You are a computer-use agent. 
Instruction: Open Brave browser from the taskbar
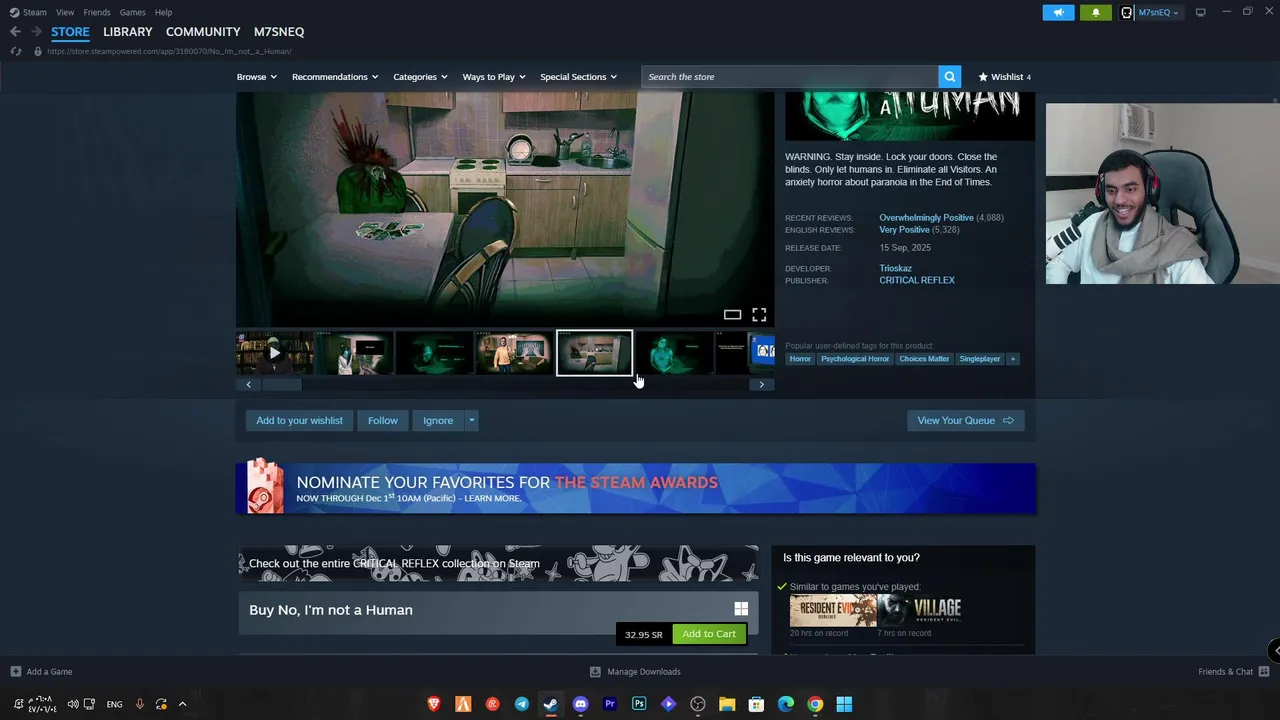(x=434, y=704)
